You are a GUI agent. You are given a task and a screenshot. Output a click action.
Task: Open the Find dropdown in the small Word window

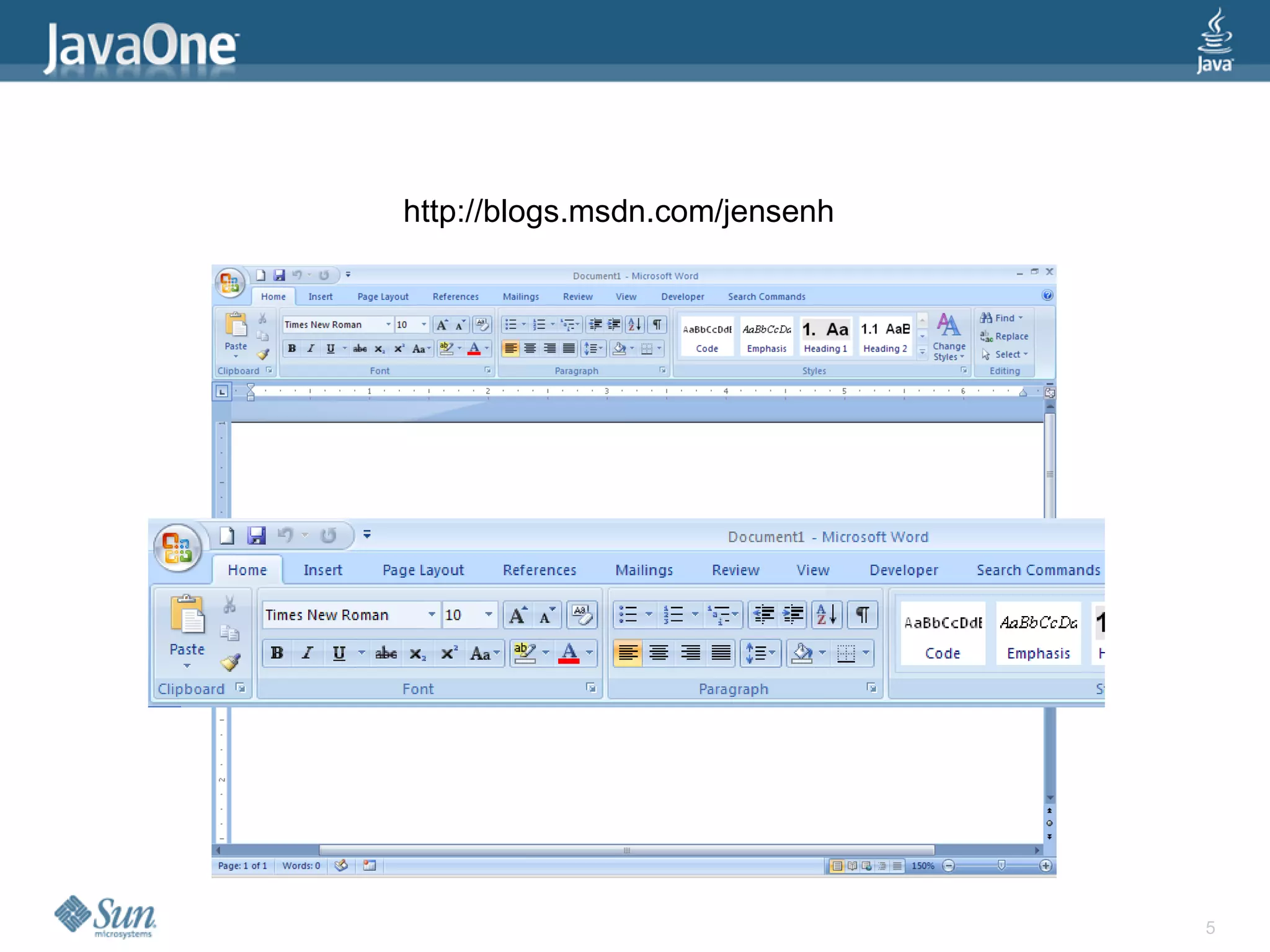pyautogui.click(x=1002, y=318)
